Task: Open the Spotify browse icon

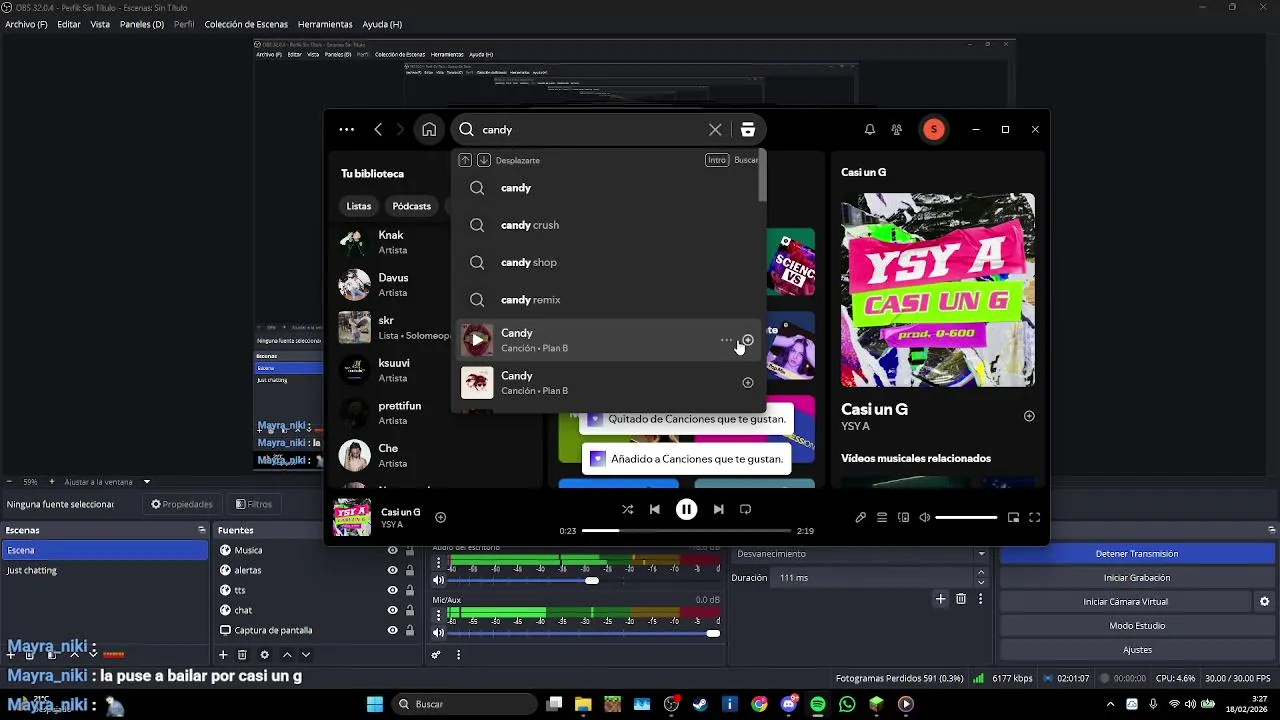Action: coord(748,129)
